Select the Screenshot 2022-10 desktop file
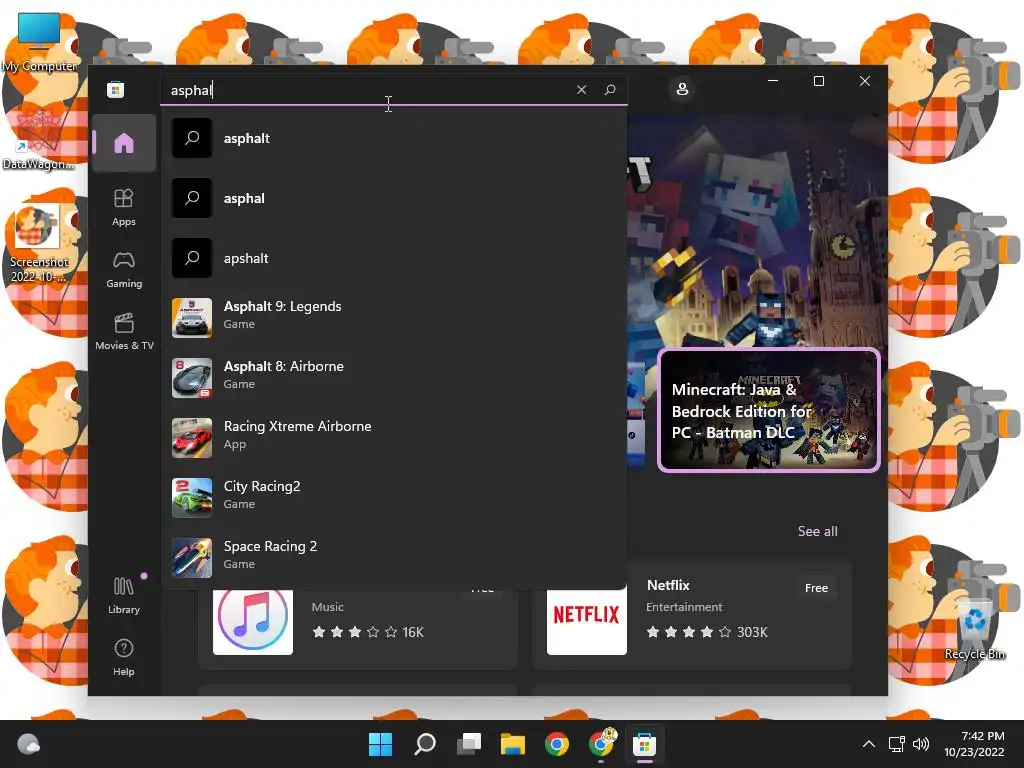The height and width of the screenshot is (768, 1024). coord(38,244)
